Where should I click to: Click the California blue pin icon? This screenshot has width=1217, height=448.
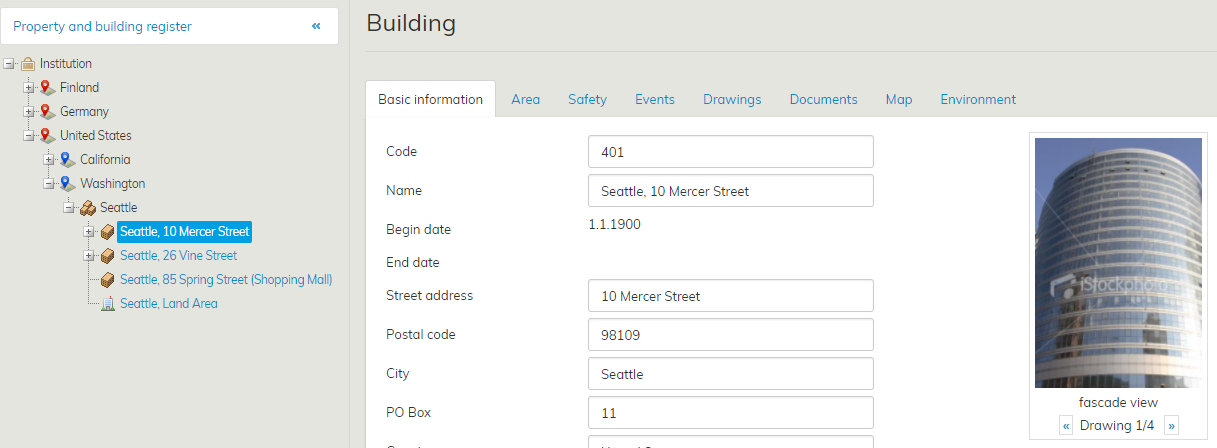(x=67, y=160)
